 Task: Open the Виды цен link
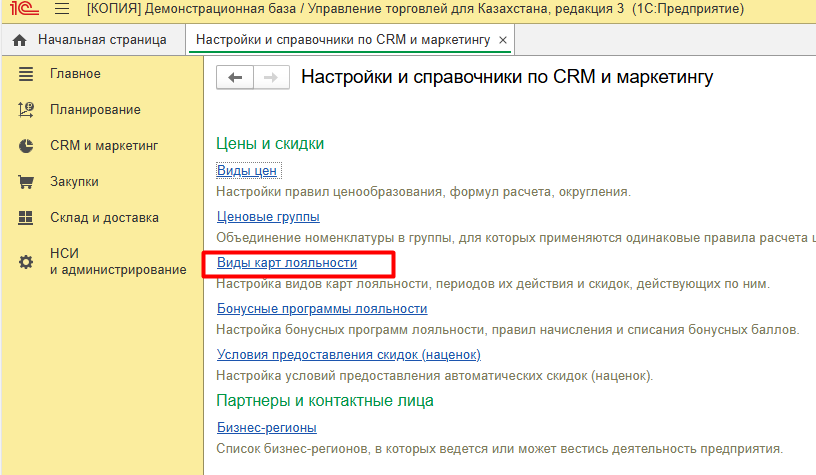point(247,171)
